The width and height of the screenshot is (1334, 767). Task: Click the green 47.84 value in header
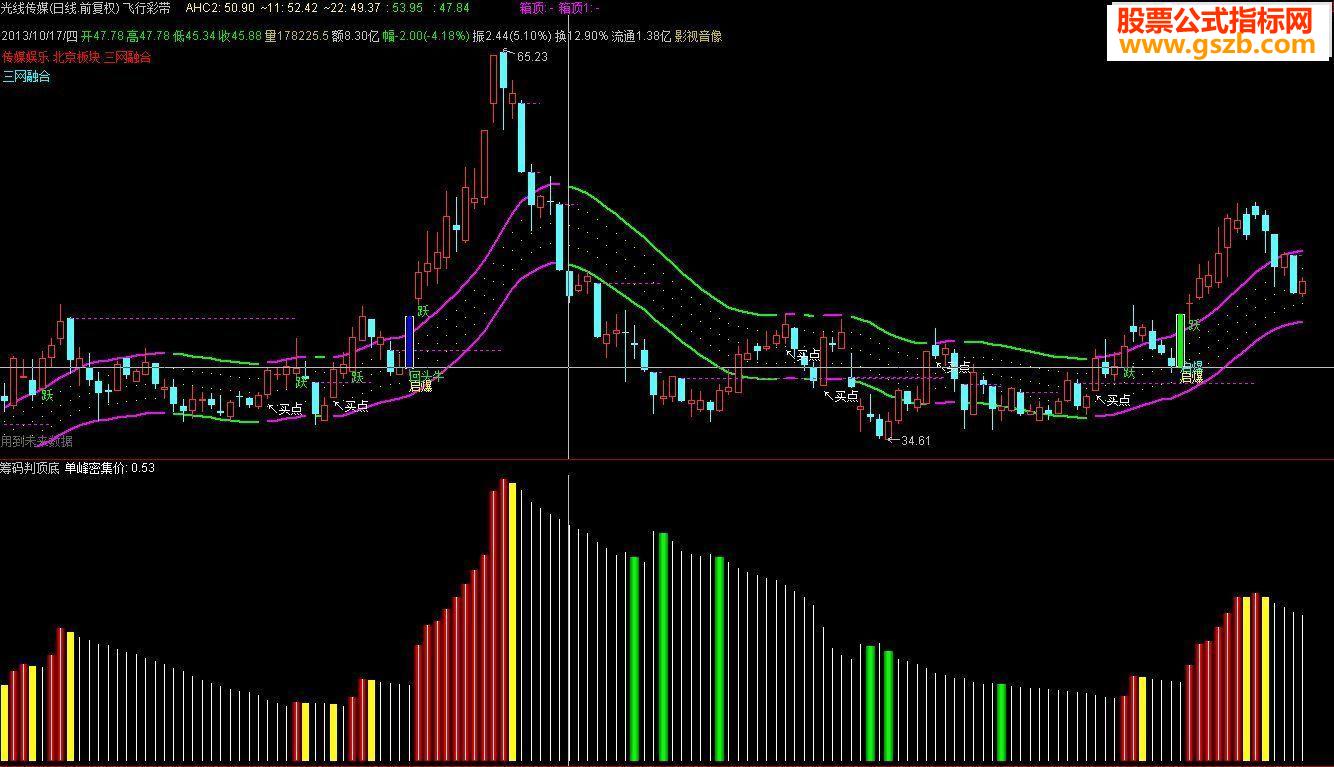(454, 8)
